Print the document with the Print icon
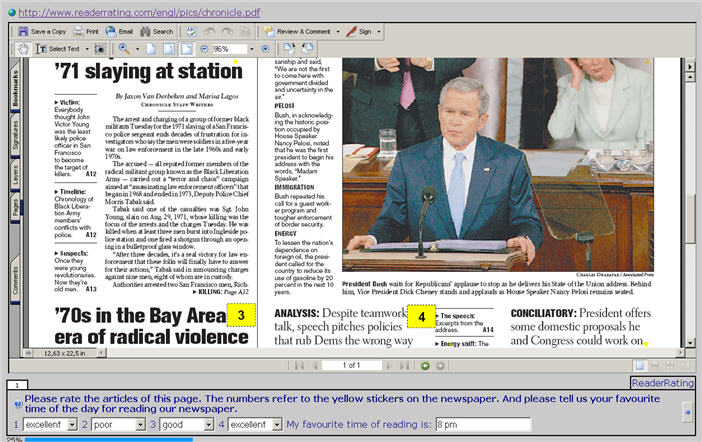The image size is (702, 442). 78,31
